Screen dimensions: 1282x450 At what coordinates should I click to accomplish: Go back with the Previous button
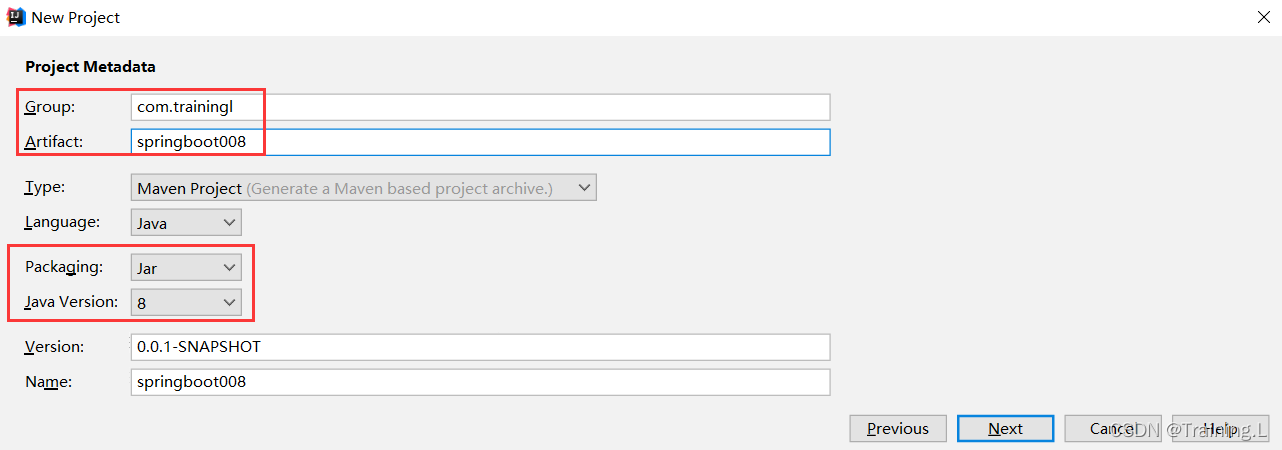tap(898, 429)
